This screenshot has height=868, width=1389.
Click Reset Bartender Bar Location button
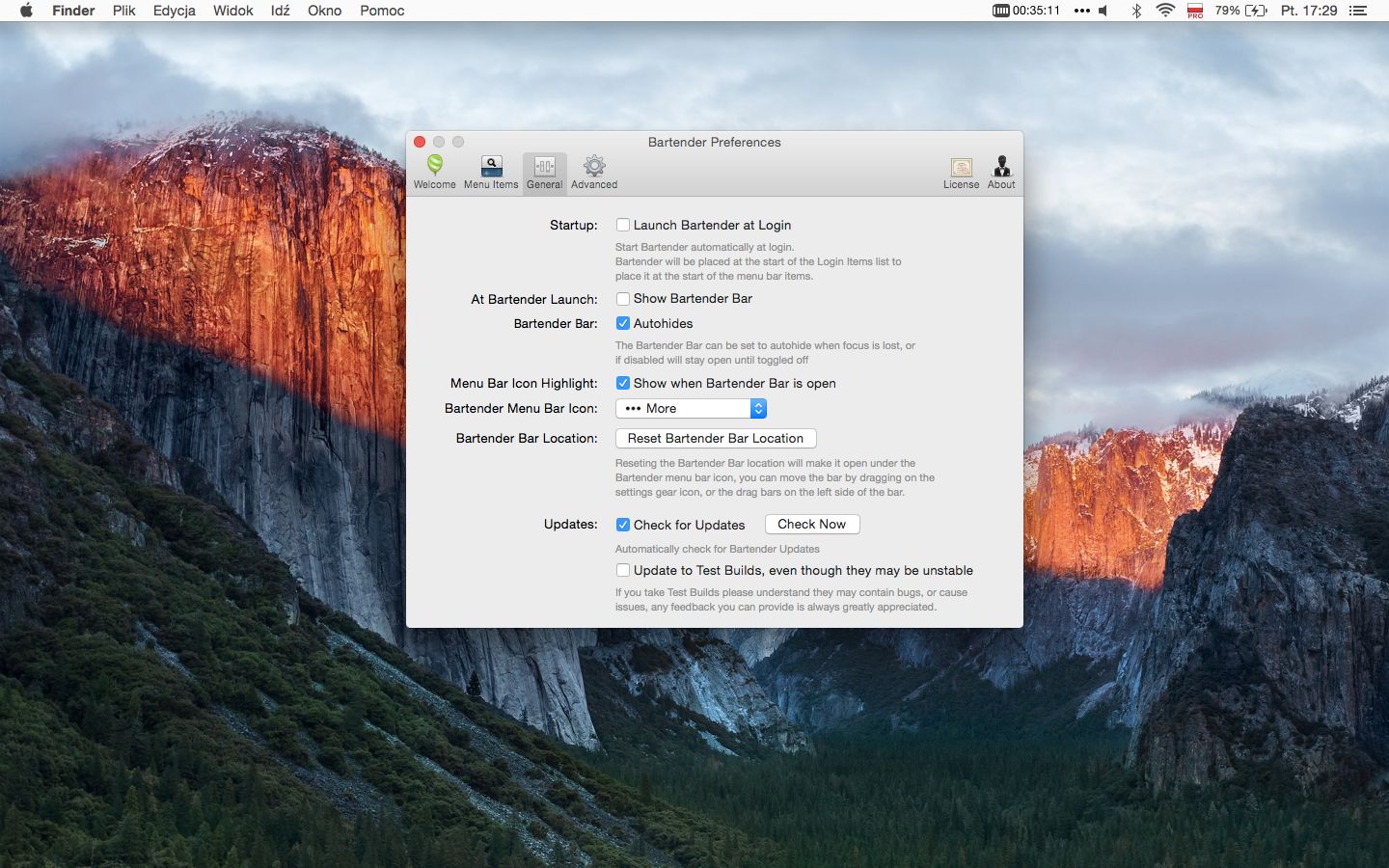(x=716, y=438)
